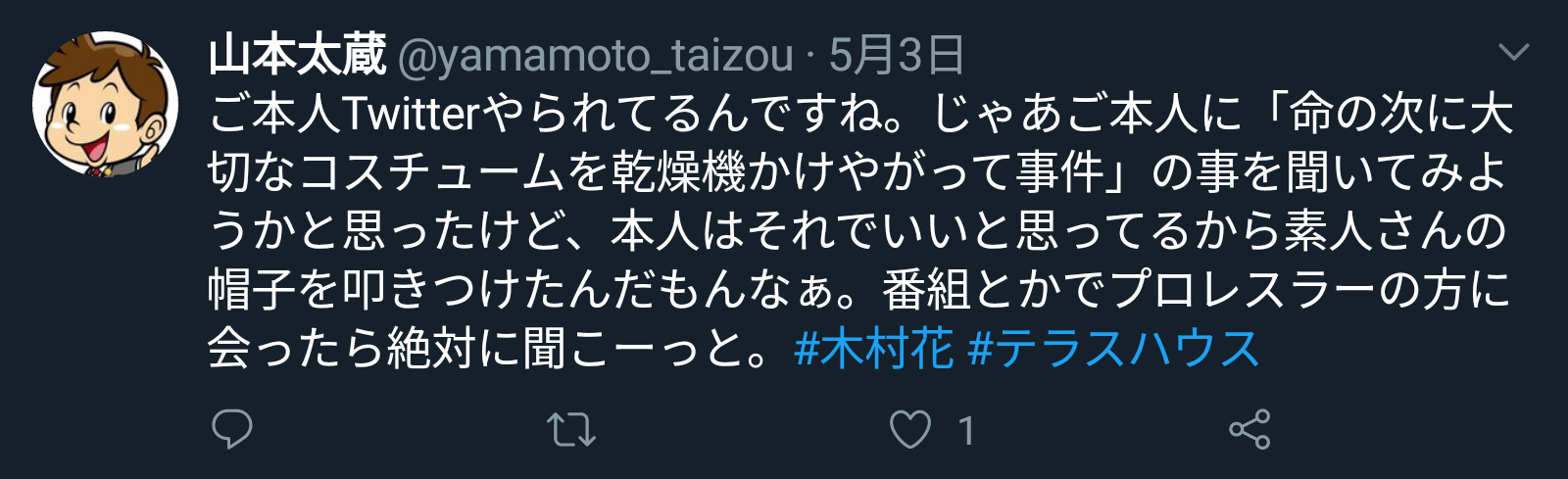Click the tweet line beginning 帽子を叩きつけた
This screenshot has height=479, width=1568.
point(859,290)
